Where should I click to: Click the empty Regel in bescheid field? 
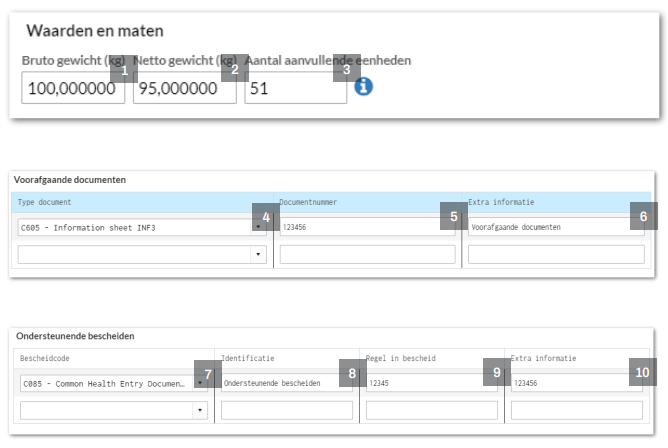tap(432, 411)
